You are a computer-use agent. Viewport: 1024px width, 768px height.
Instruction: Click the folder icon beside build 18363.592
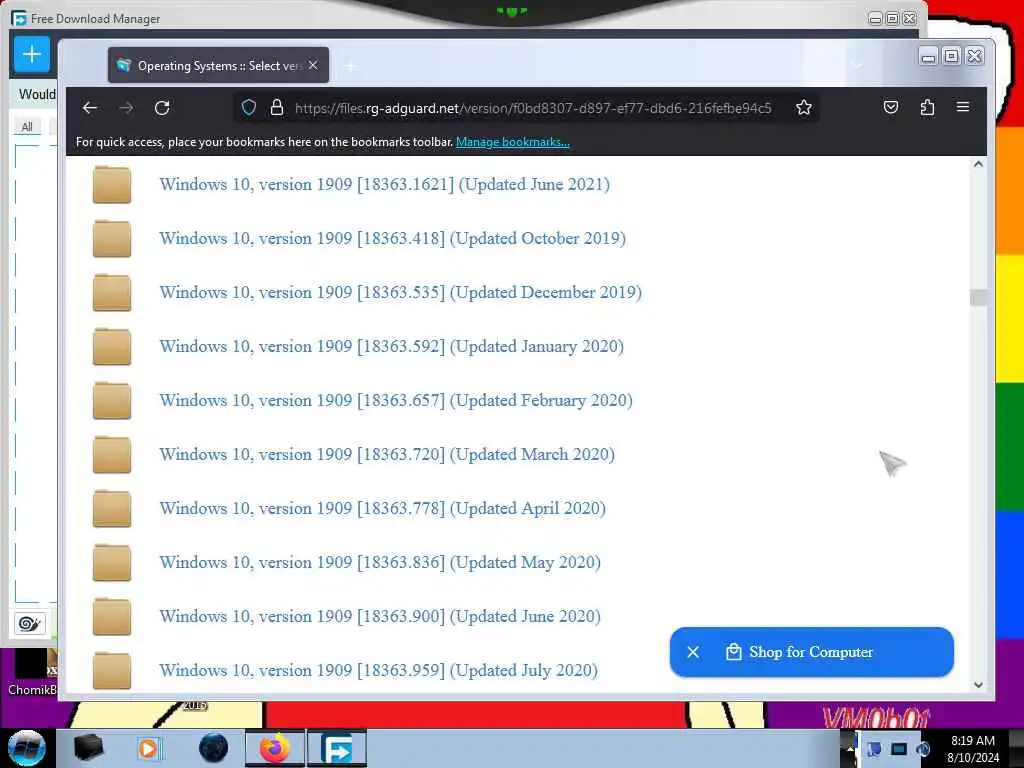point(112,347)
